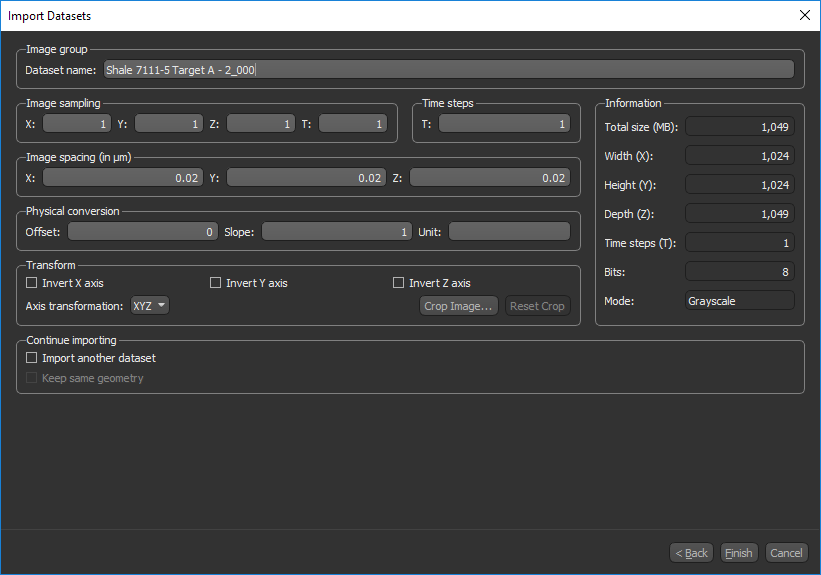Open the Axis transformation XYZ dropdown

tap(150, 306)
